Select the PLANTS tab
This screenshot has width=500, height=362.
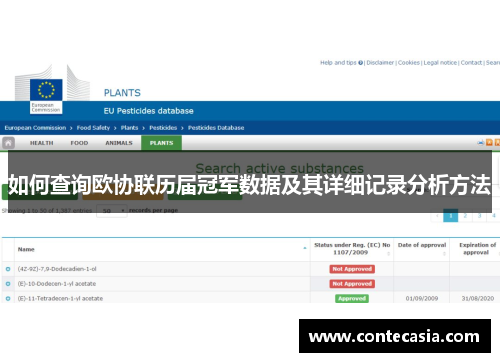tap(161, 143)
